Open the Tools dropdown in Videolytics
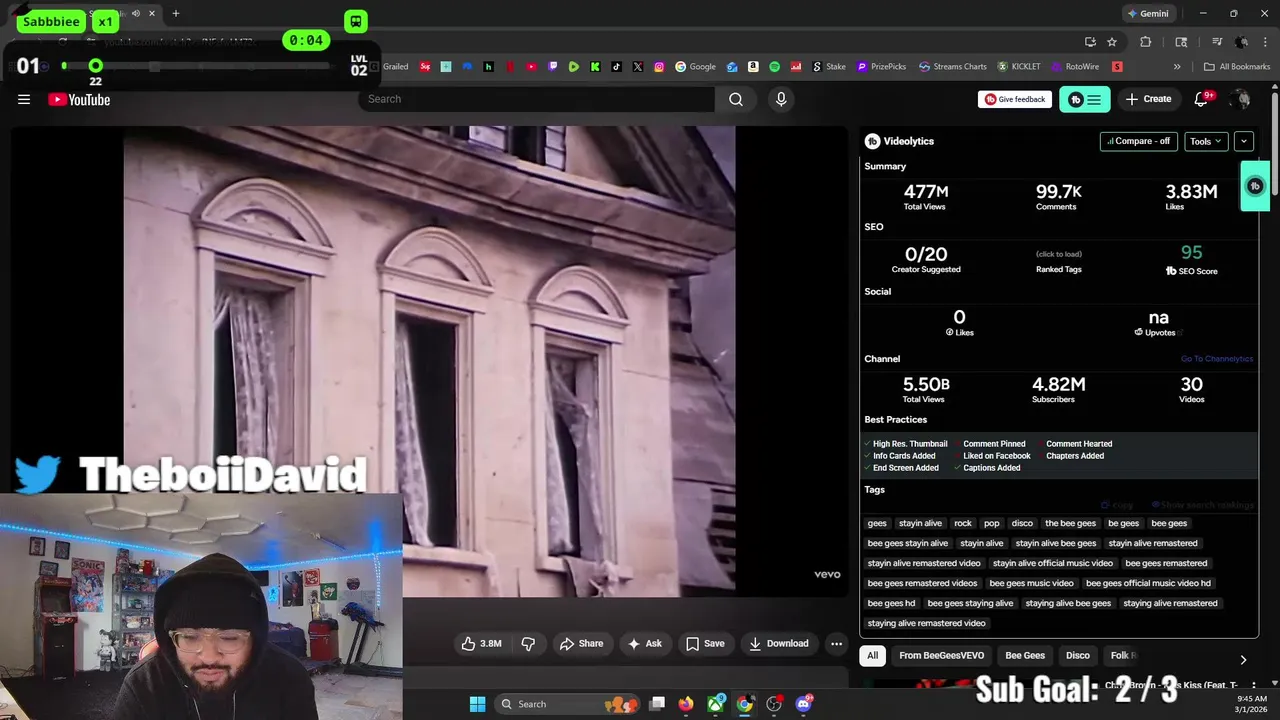 pyautogui.click(x=1206, y=141)
